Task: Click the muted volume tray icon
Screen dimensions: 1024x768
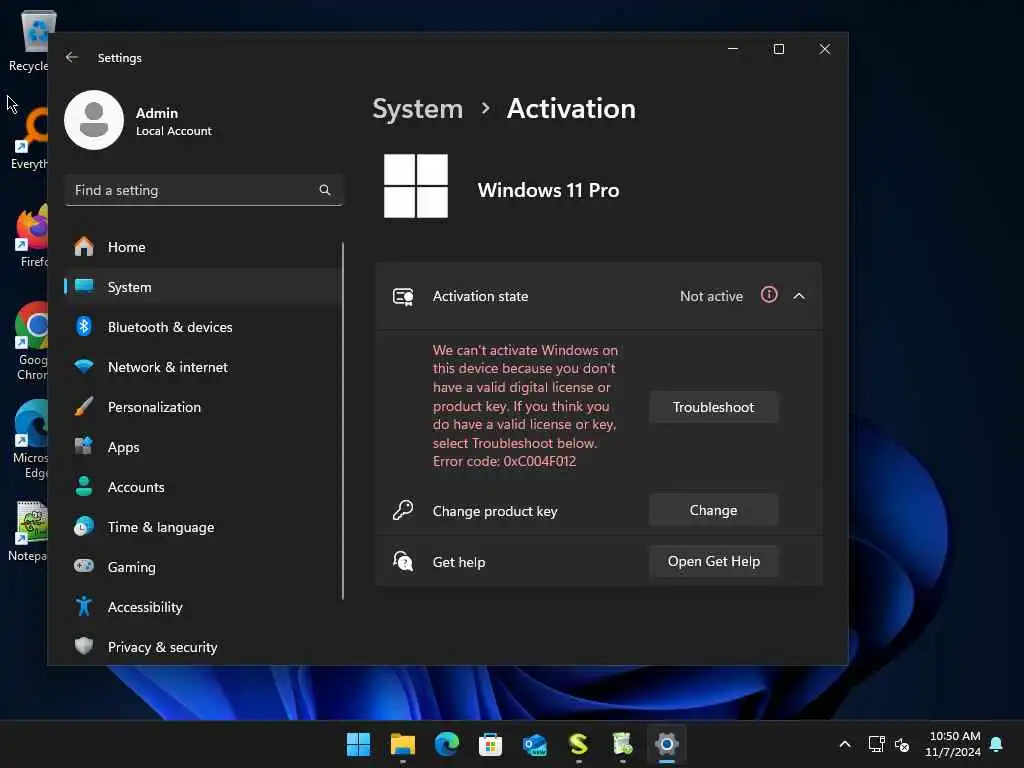Action: (902, 744)
